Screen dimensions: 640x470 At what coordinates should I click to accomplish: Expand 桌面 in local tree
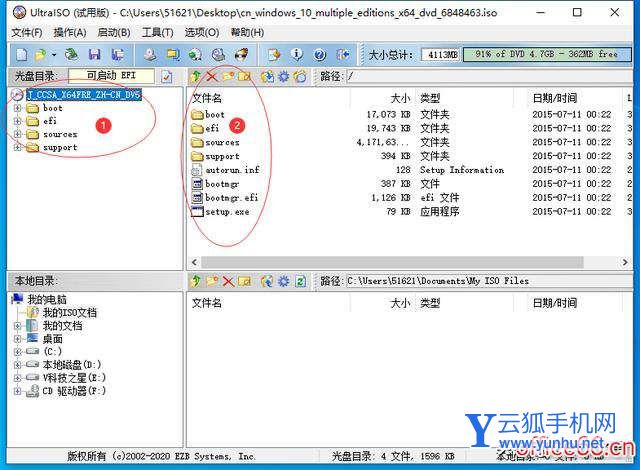[x=18, y=339]
